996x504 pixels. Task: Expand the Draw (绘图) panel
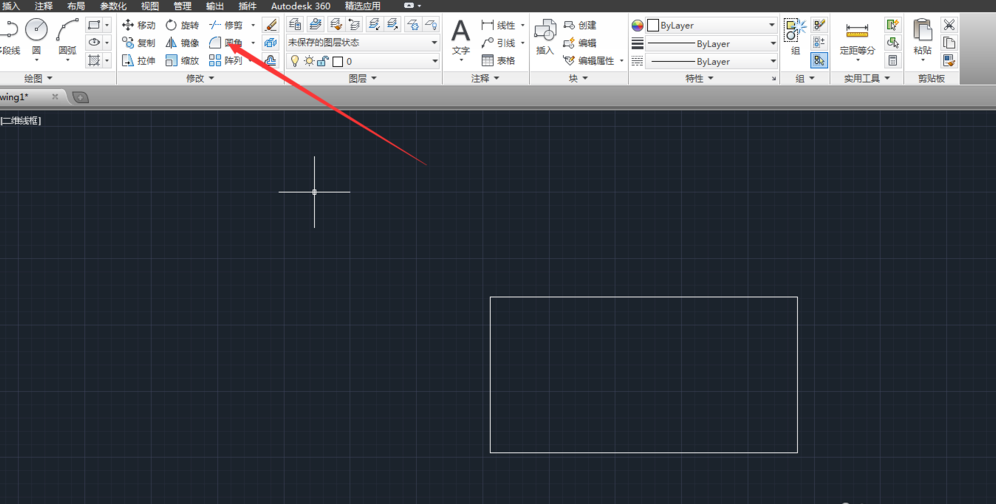38,78
